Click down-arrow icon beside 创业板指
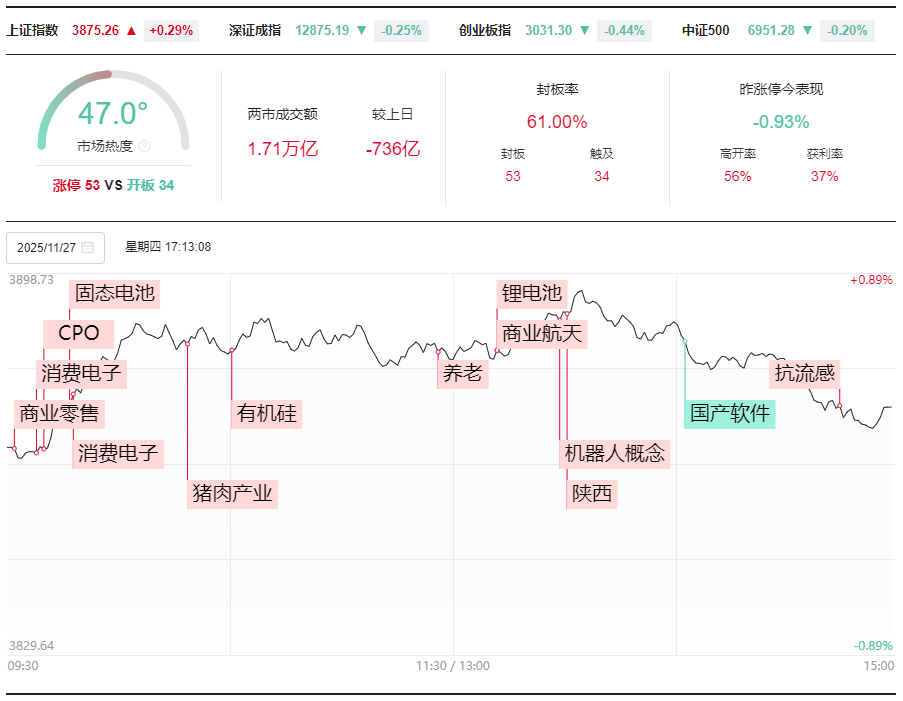Viewport: 903px width, 701px height. [584, 31]
